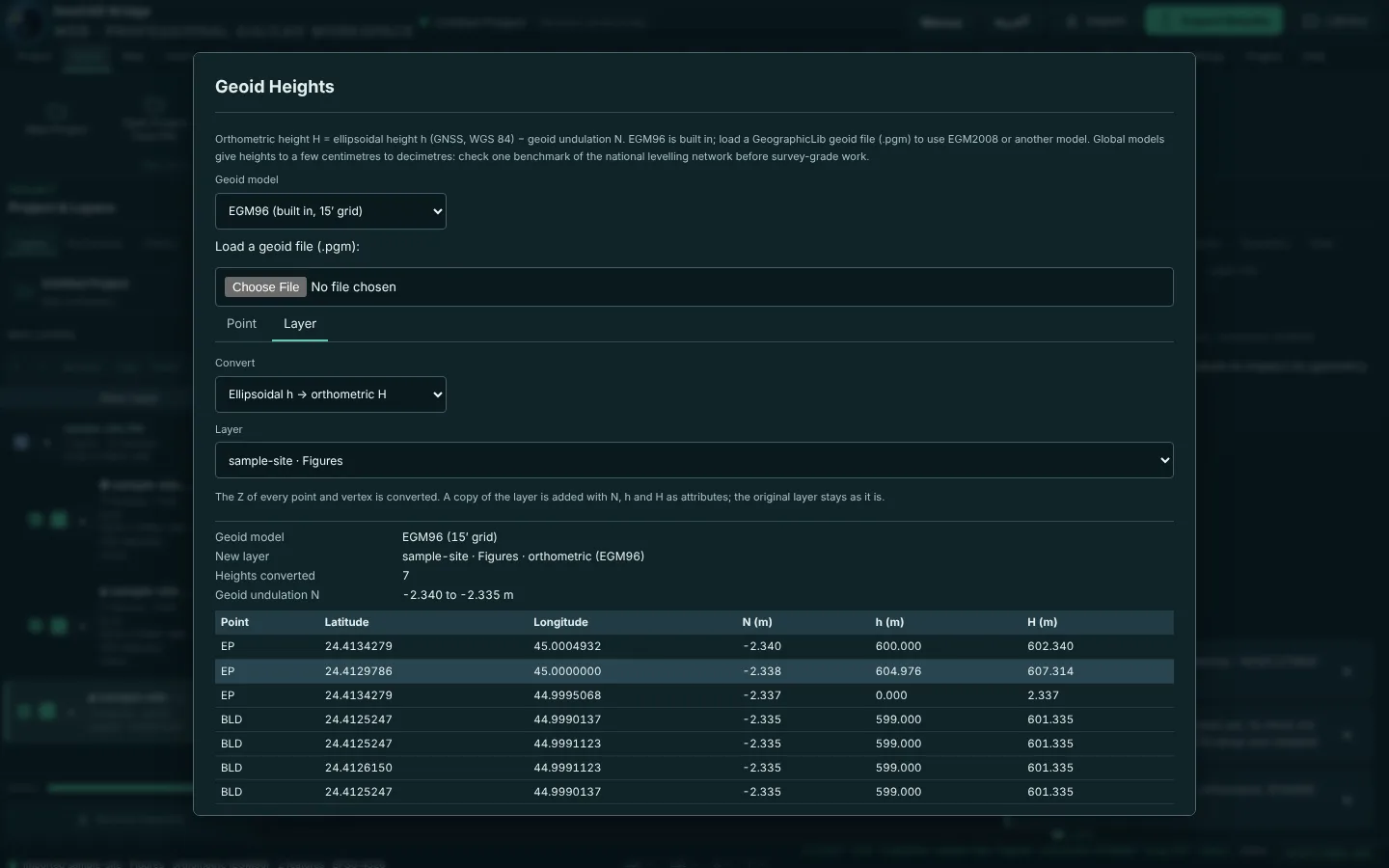Click the N value -2.337

tap(762, 695)
